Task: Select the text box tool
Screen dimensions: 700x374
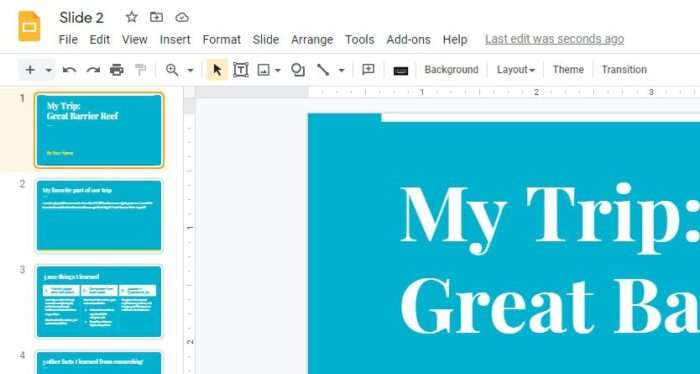Action: (241, 70)
